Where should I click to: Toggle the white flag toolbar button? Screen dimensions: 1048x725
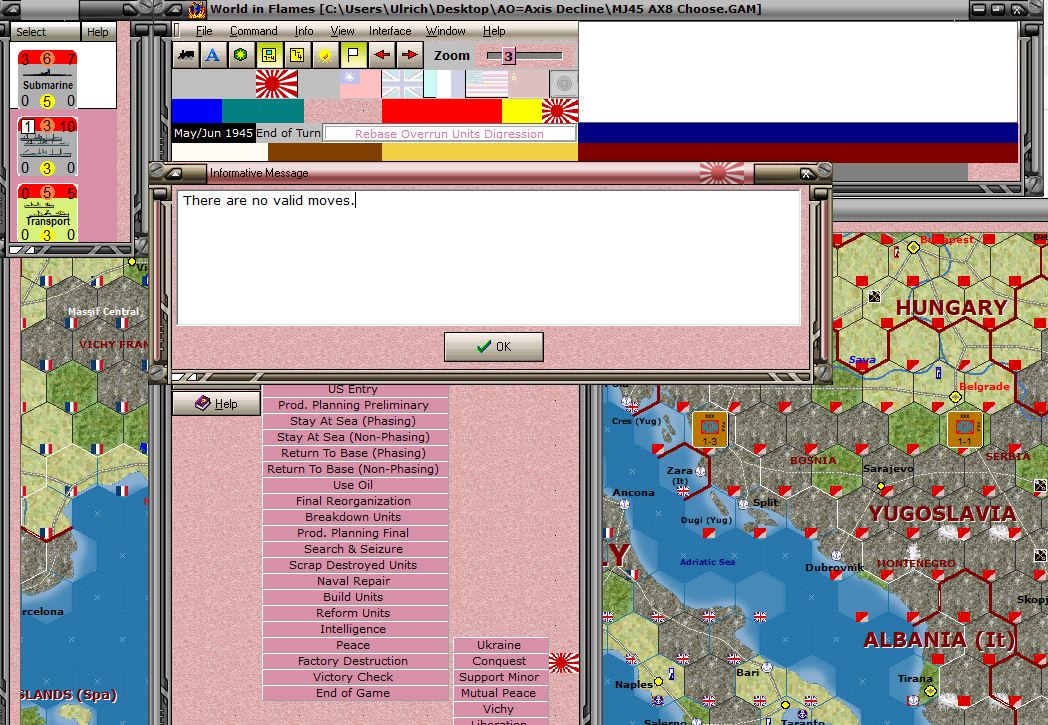pyautogui.click(x=353, y=55)
